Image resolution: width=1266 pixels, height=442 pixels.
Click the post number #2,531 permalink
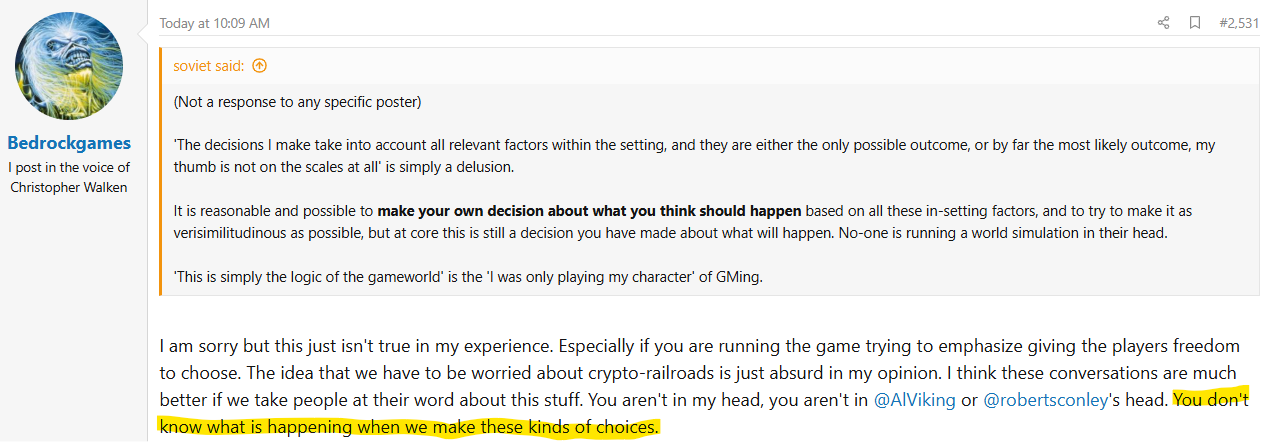[1239, 23]
